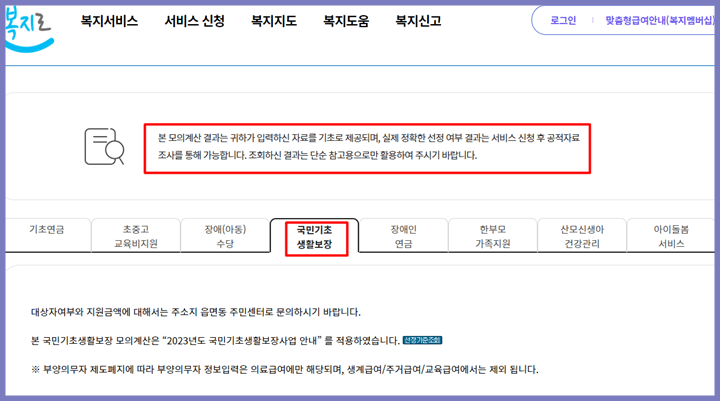720x401 pixels.
Task: Switch to the 아이돌봄 서비스 tab
Action: tap(671, 236)
